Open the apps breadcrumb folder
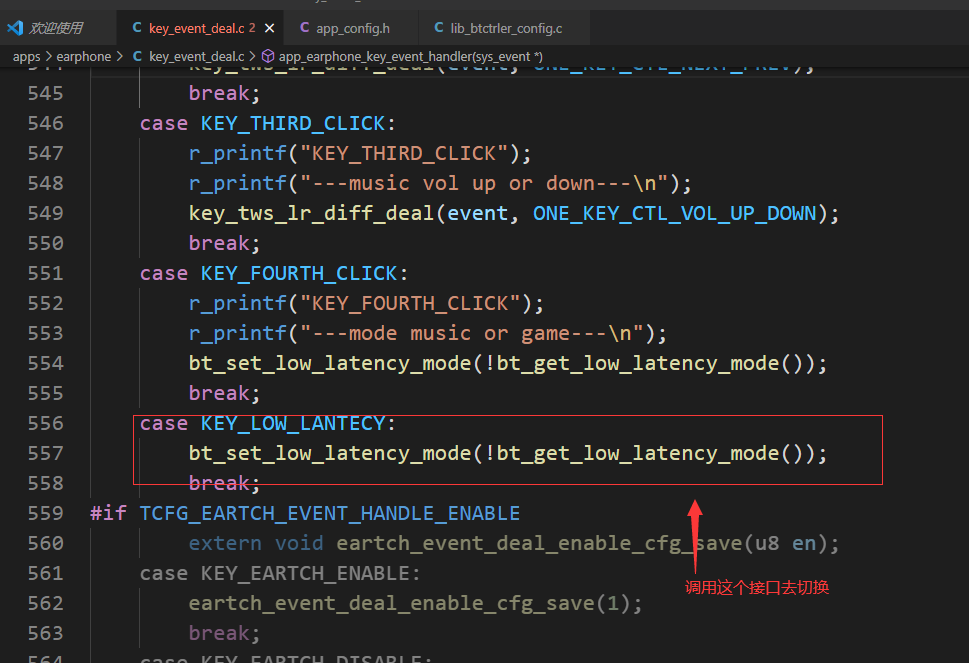The height and width of the screenshot is (663, 969). [27, 57]
